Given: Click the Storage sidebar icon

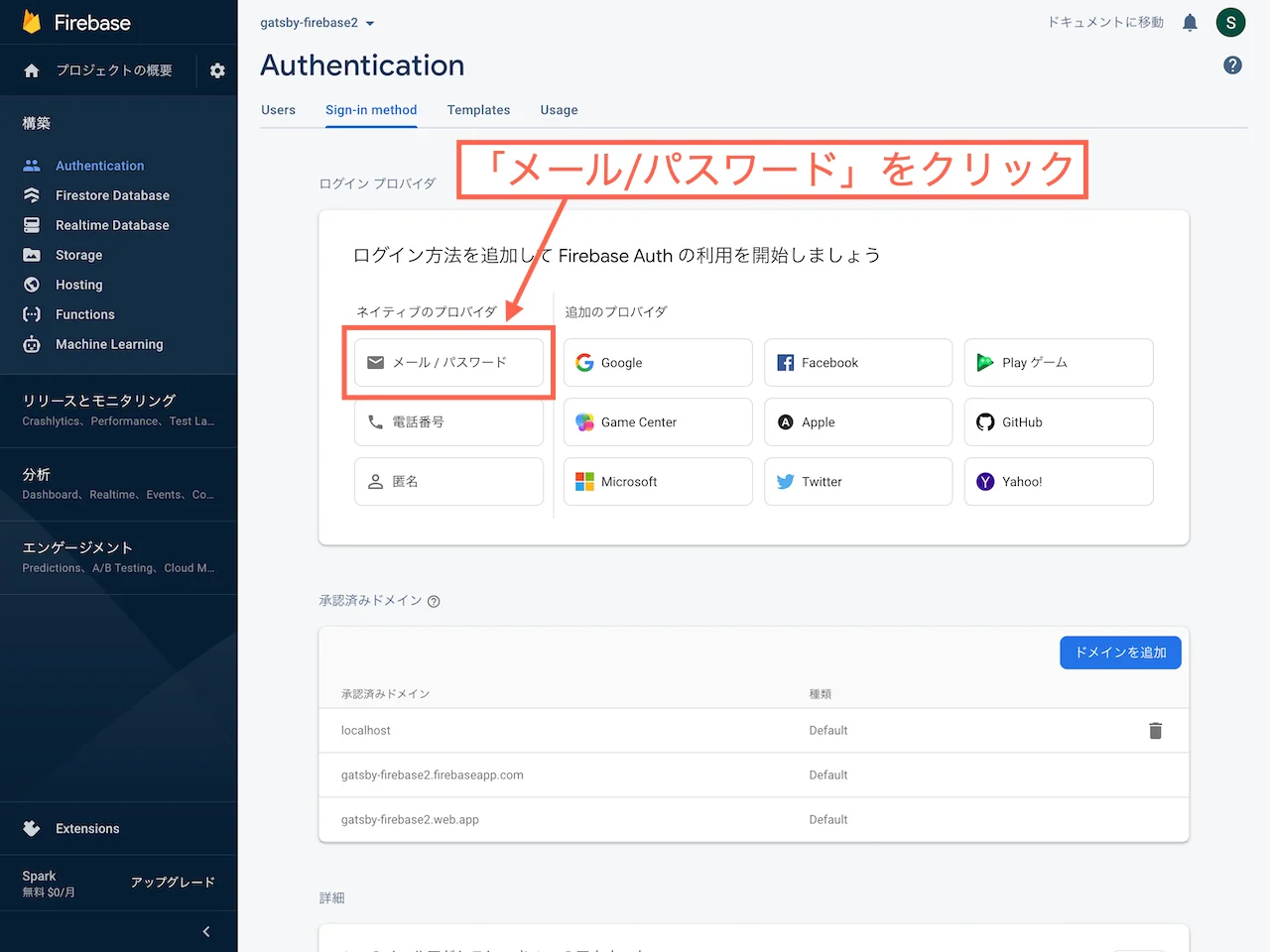Looking at the screenshot, I should coord(31,255).
